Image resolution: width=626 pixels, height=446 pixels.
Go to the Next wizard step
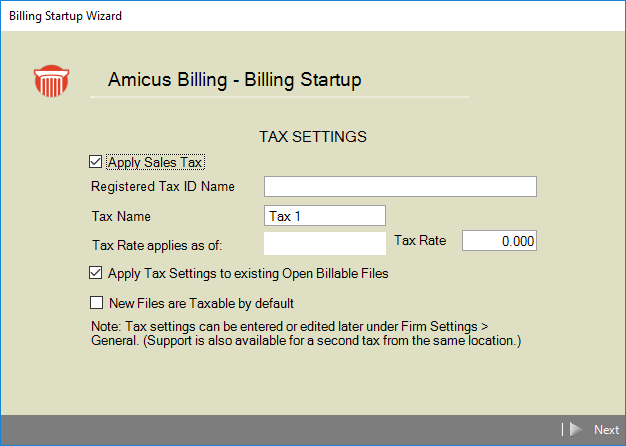coord(606,430)
